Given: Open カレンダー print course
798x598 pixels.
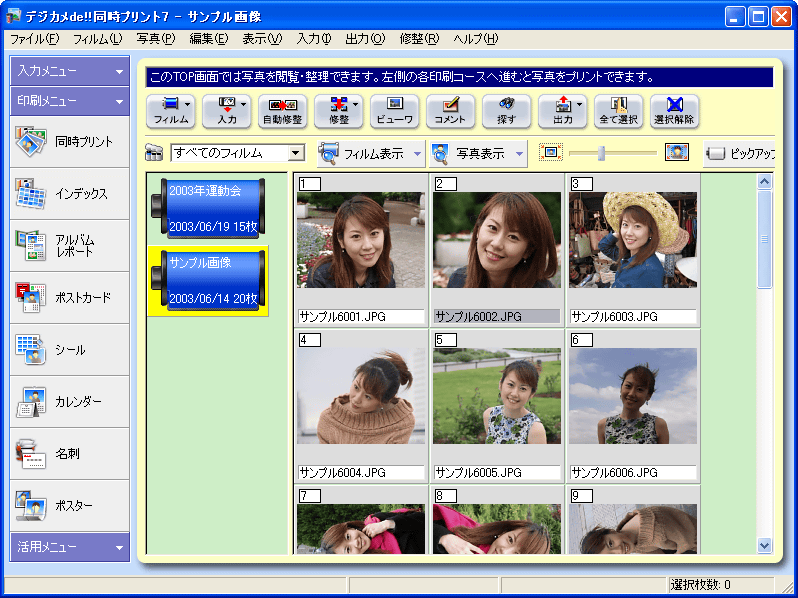Looking at the screenshot, I should click(70, 402).
